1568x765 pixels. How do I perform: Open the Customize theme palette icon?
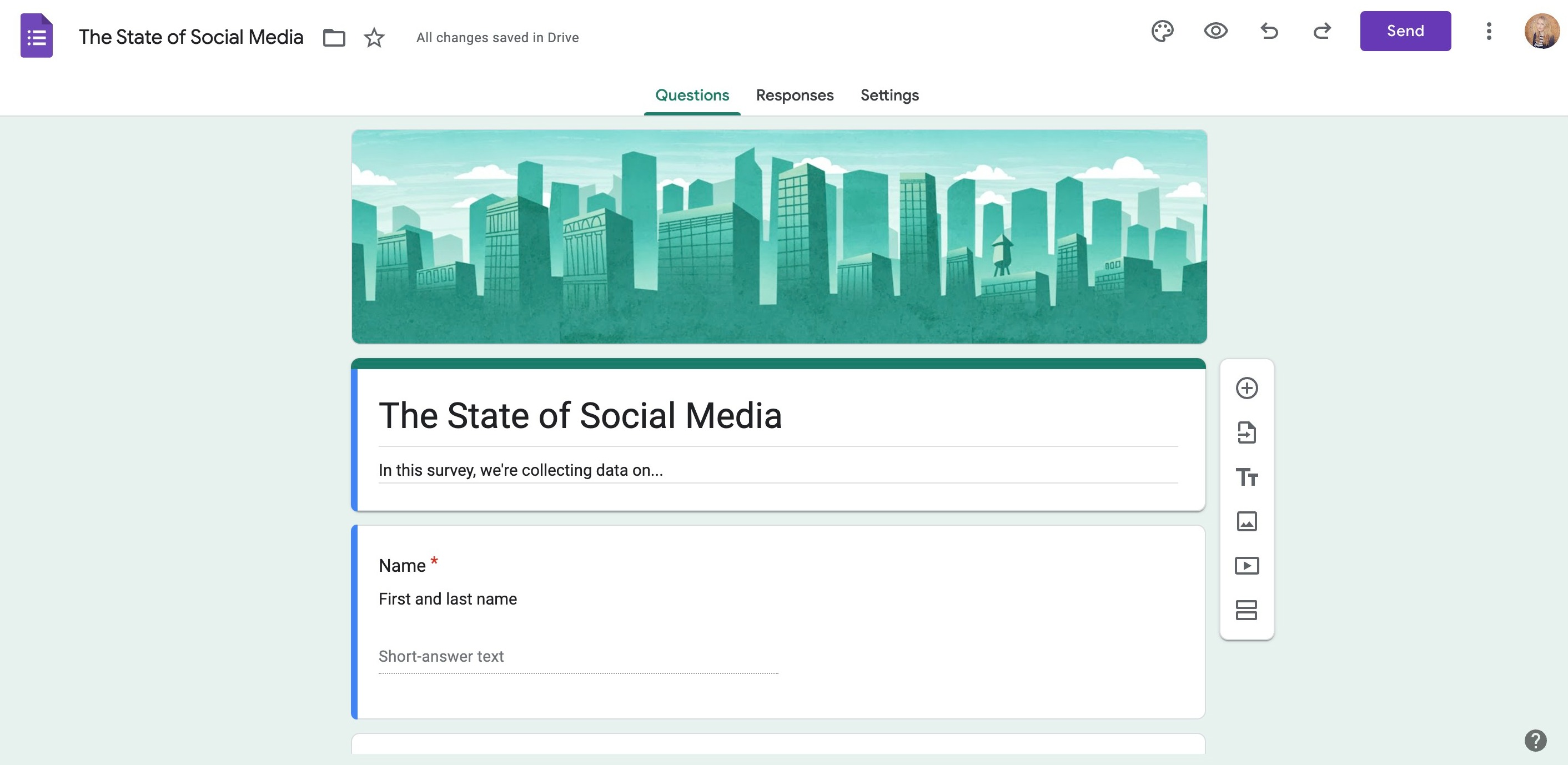point(1162,31)
